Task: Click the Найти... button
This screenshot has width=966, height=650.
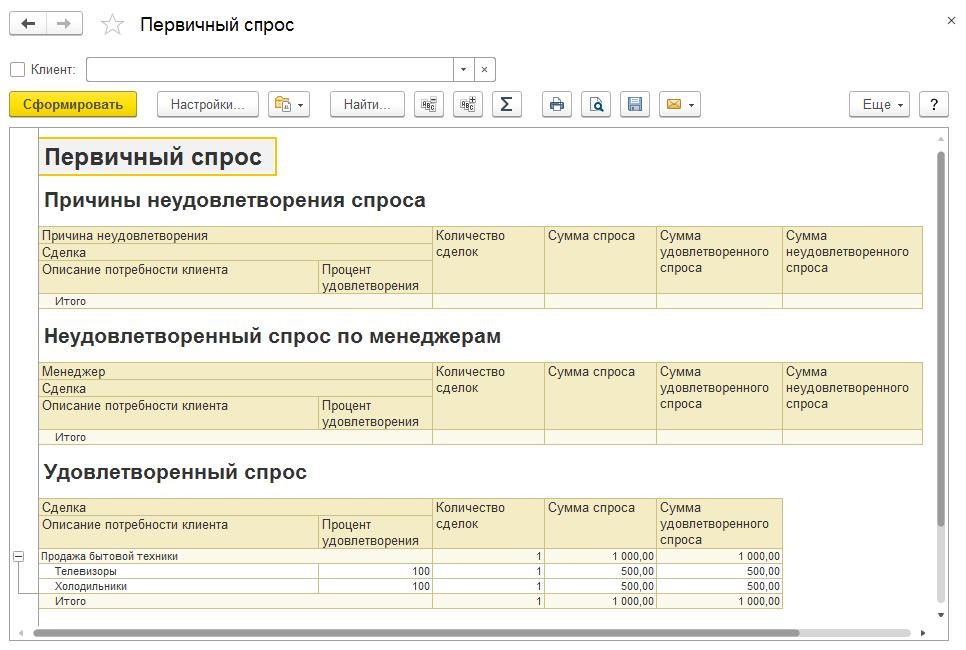Action: pyautogui.click(x=367, y=105)
